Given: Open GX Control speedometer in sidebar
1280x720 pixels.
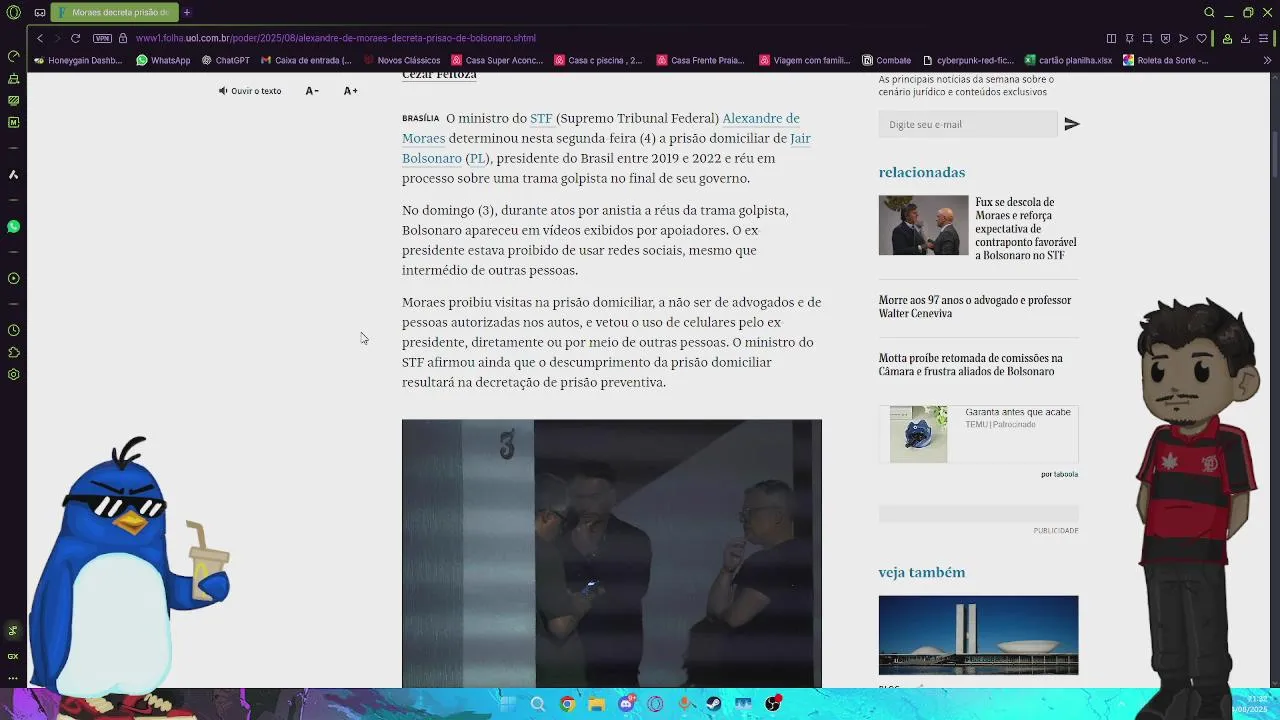Looking at the screenshot, I should pos(13,56).
